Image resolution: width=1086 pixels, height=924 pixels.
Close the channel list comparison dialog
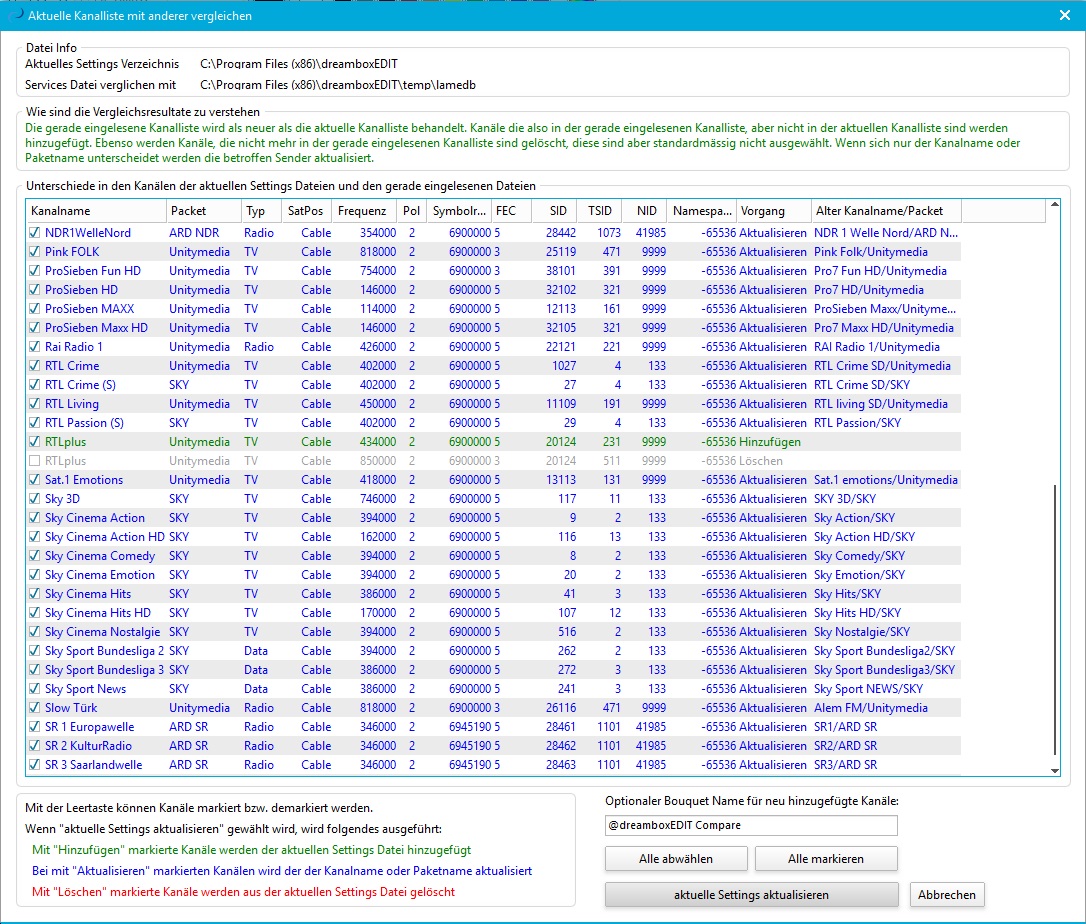pos(1065,15)
